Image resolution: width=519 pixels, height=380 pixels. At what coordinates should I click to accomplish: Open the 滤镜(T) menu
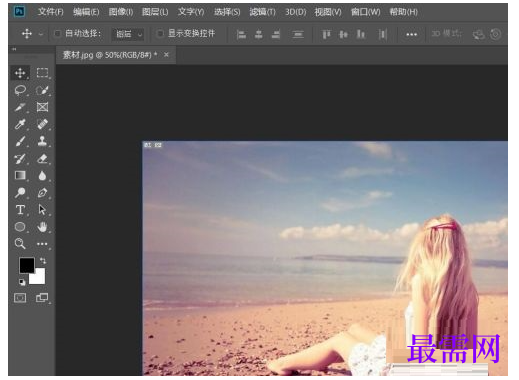(x=263, y=12)
